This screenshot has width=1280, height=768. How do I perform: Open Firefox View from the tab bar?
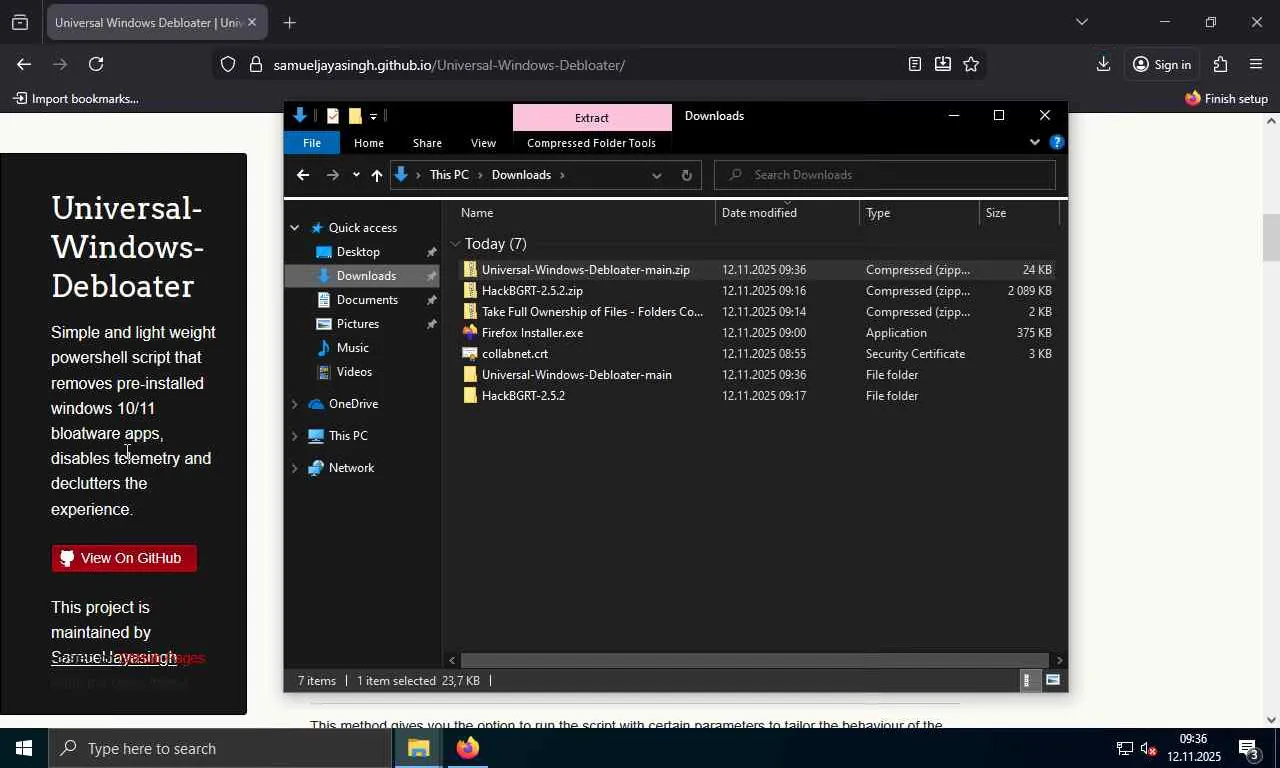[20, 22]
